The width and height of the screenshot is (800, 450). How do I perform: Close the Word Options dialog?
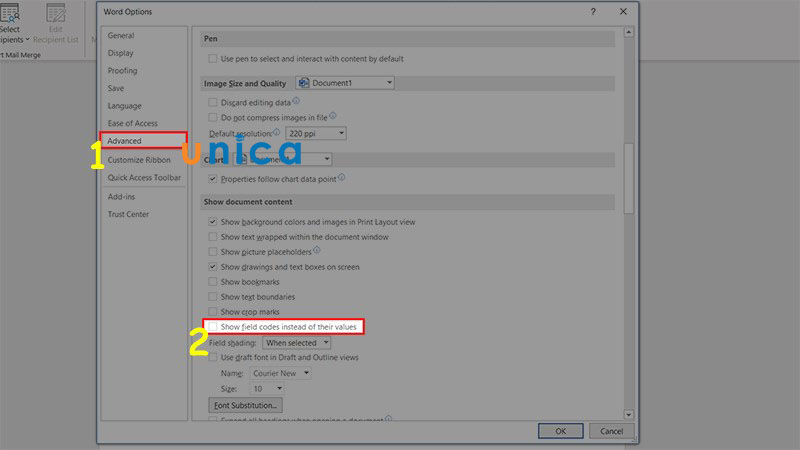(623, 12)
